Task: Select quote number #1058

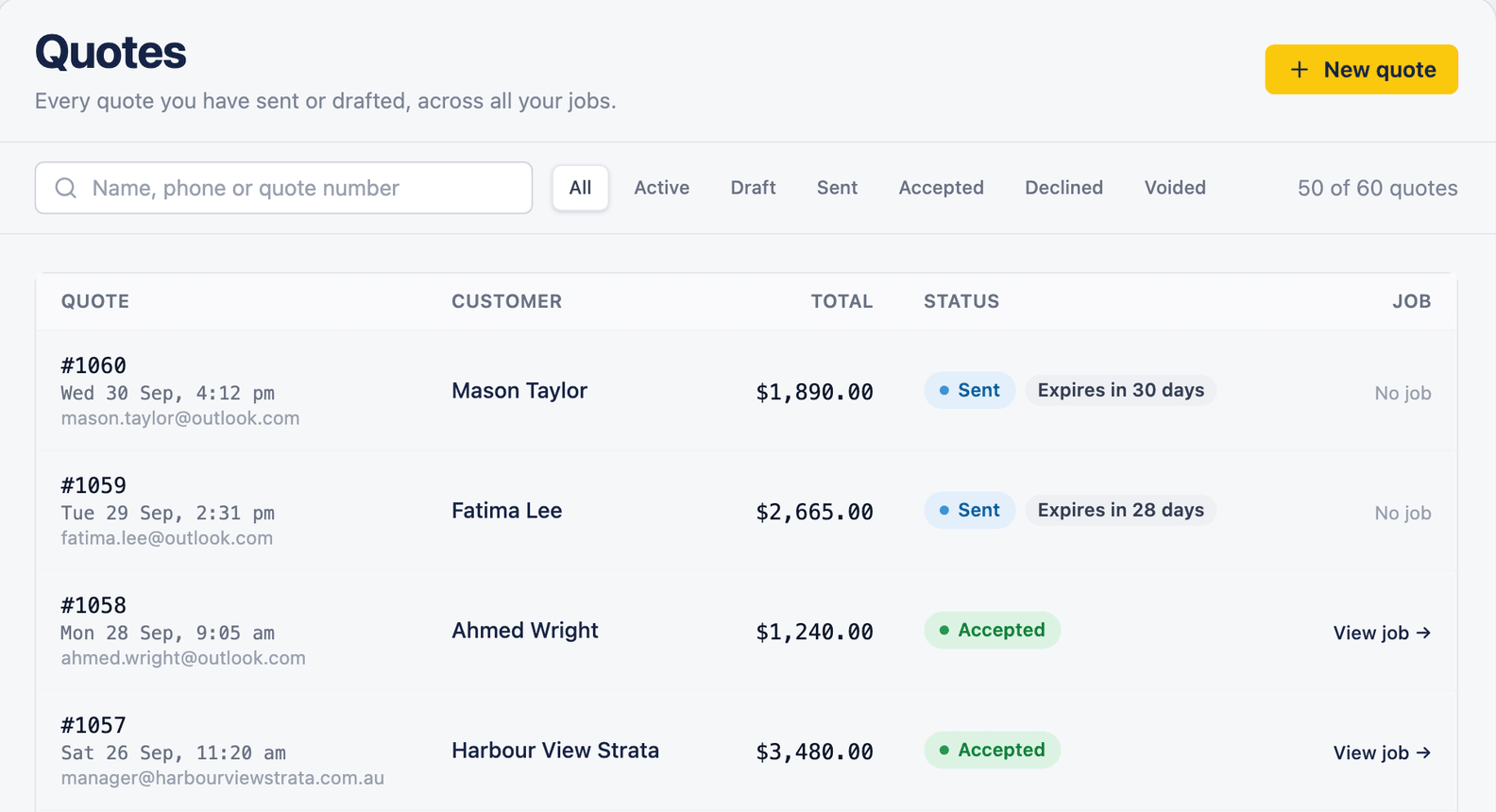Action: tap(93, 605)
